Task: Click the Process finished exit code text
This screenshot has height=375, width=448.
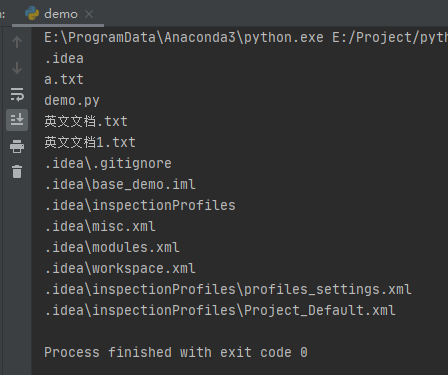Action: pyautogui.click(x=176, y=353)
